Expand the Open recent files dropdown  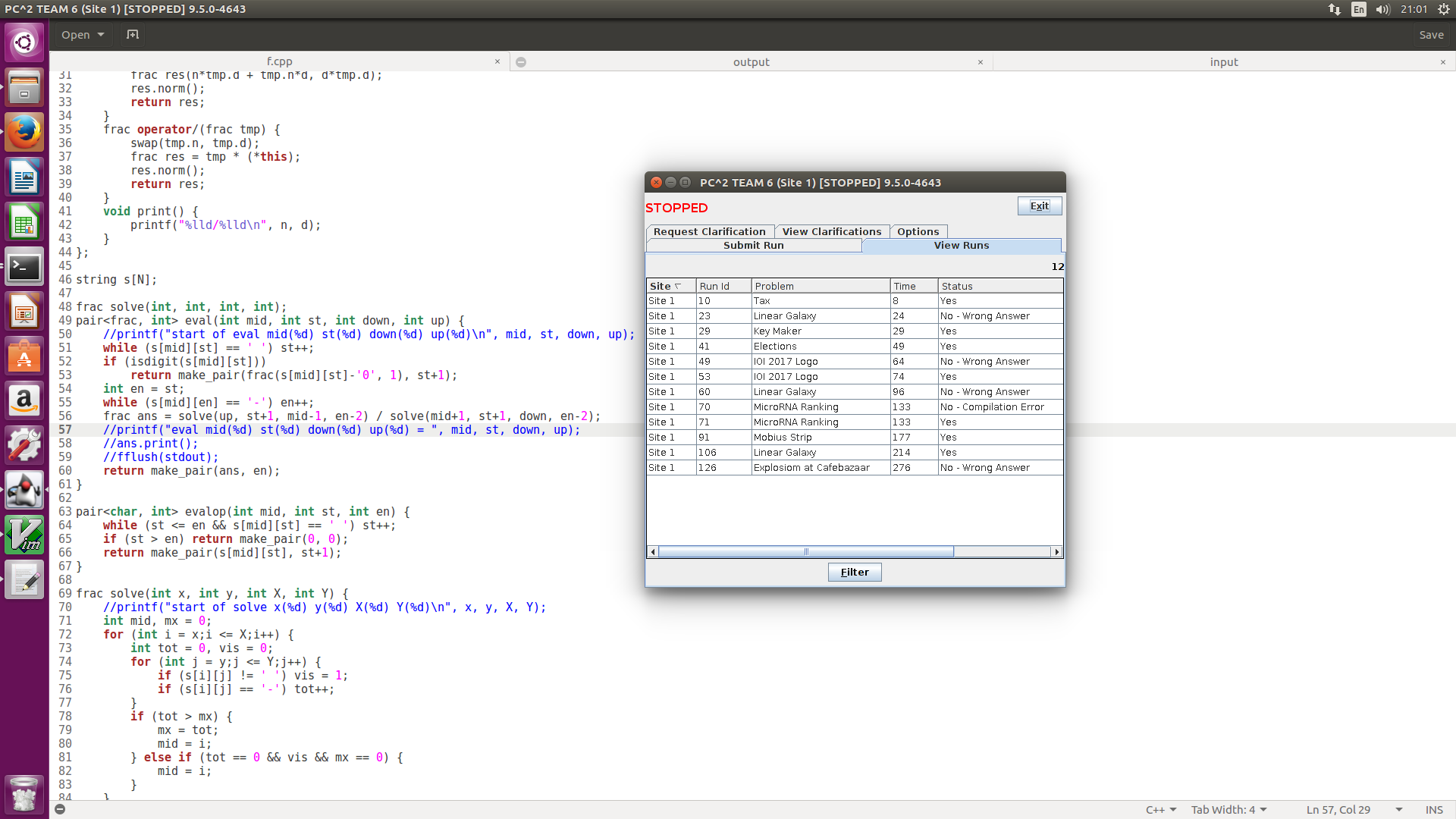point(100,35)
